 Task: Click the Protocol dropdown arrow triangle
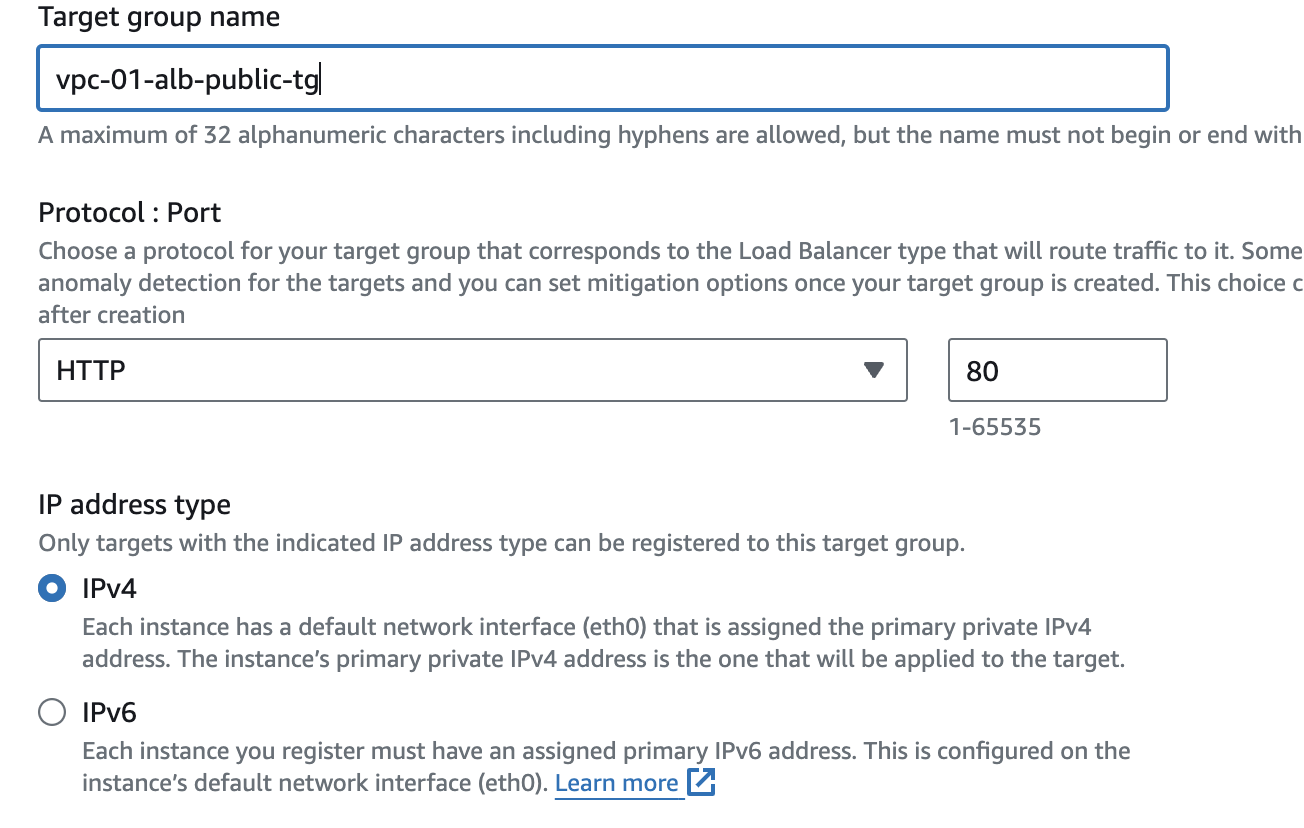pos(873,371)
